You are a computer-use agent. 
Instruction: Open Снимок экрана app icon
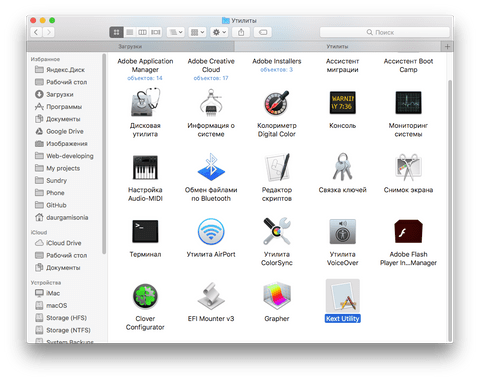(408, 167)
